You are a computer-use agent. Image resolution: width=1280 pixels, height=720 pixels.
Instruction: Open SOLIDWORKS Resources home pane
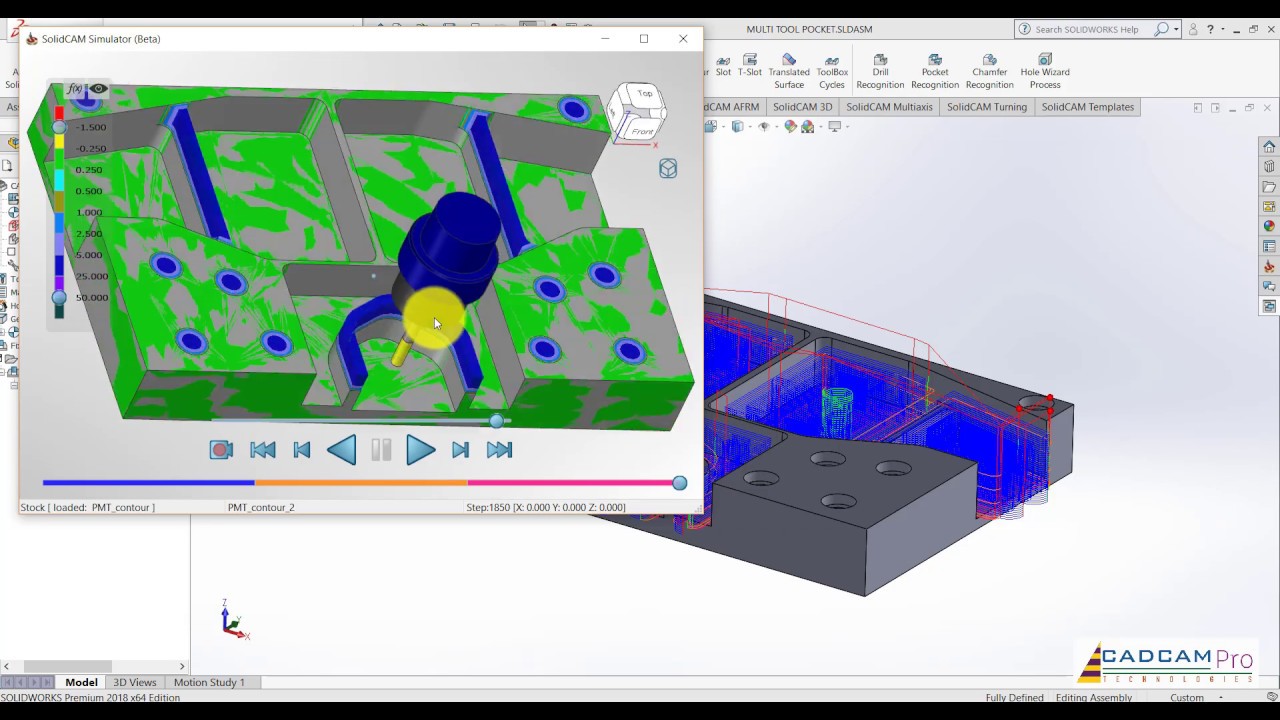pos(1269,147)
